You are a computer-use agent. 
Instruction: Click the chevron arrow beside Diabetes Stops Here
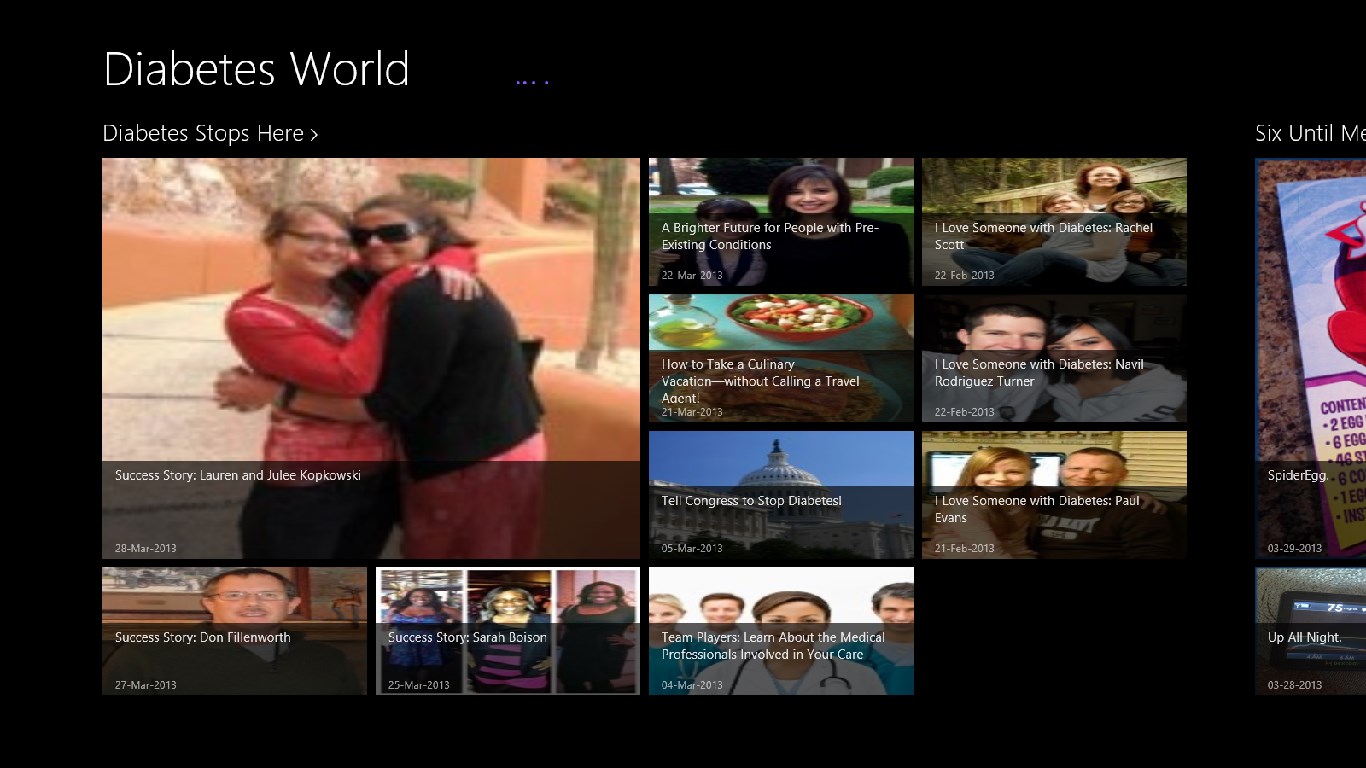point(314,135)
